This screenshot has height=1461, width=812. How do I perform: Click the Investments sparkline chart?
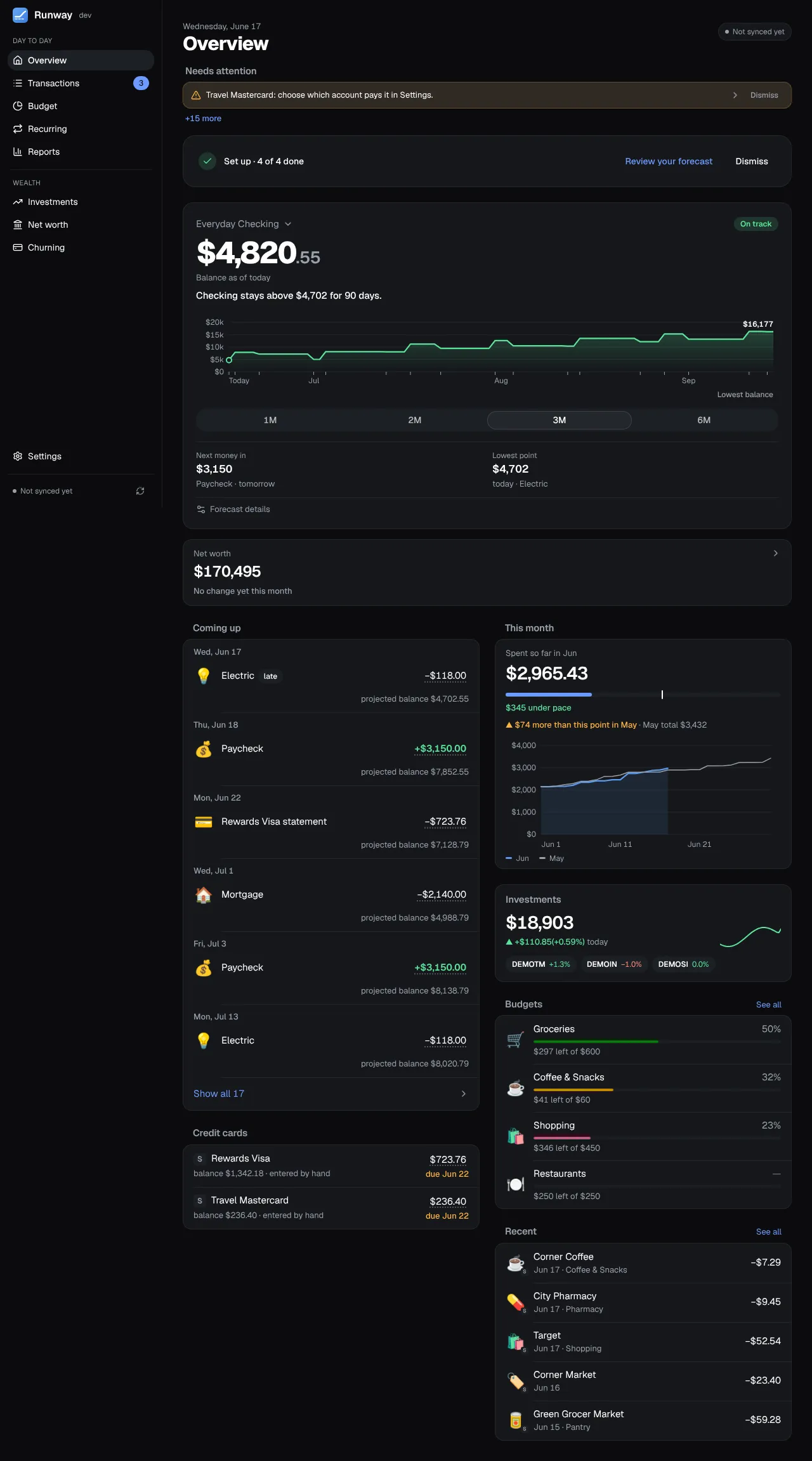(x=750, y=936)
